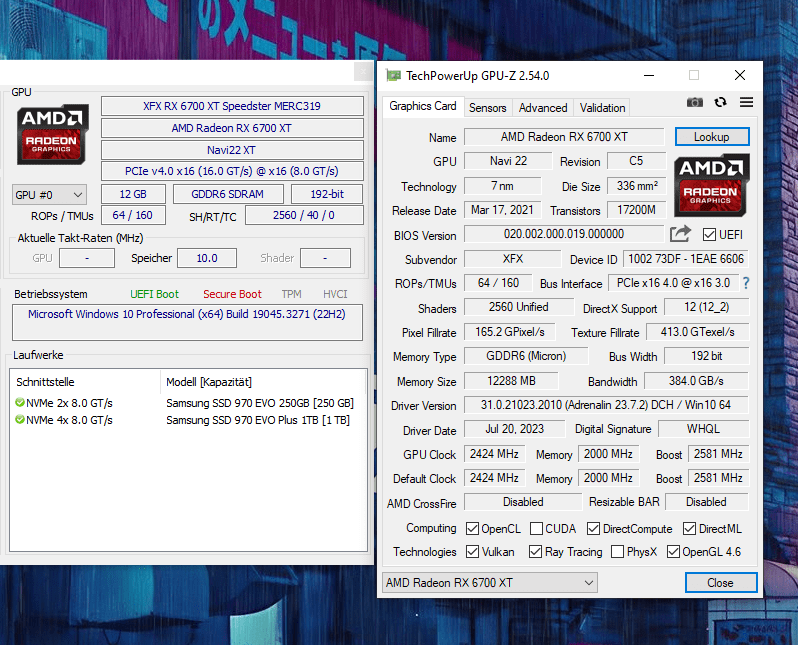Click the AMD CrossFire Disabled field
798x645 pixels.
point(523,502)
